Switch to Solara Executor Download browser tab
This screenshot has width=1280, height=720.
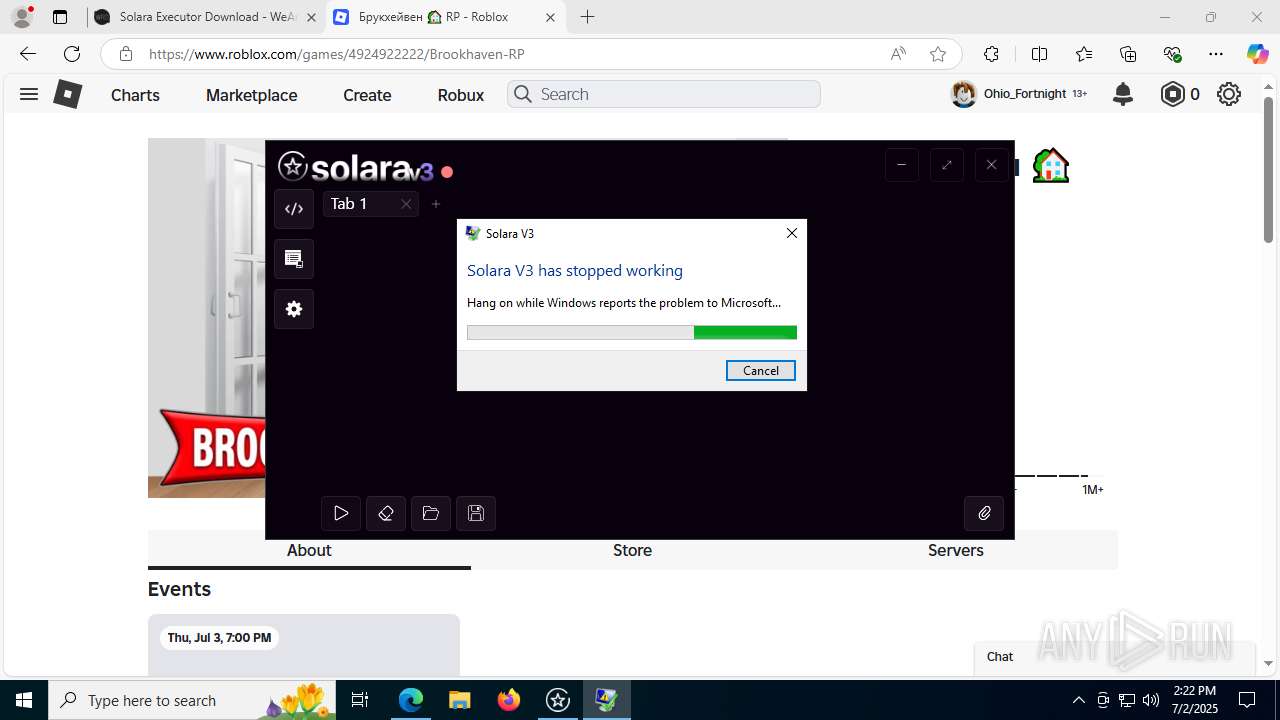pos(206,17)
